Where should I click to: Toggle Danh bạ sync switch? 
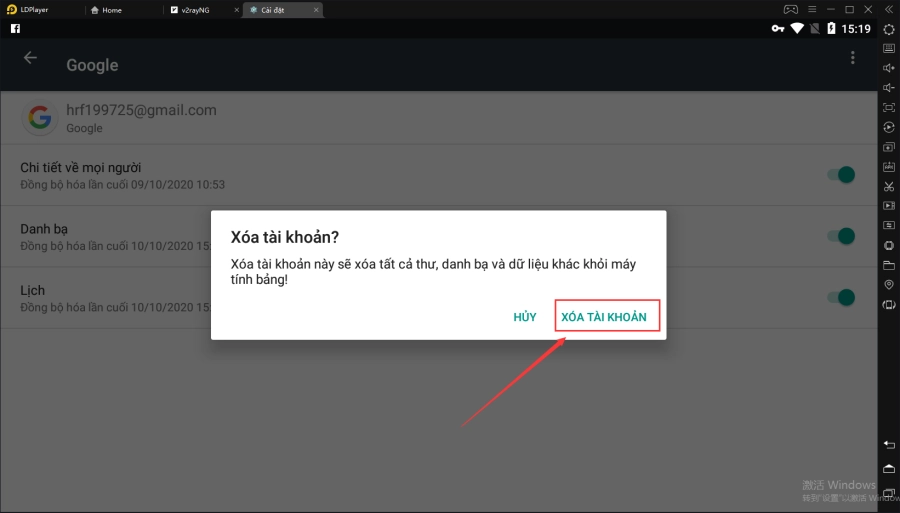tap(841, 236)
